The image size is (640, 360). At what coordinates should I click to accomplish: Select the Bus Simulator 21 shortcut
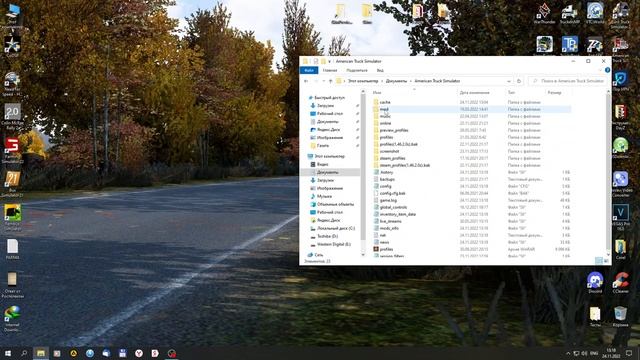[12, 184]
